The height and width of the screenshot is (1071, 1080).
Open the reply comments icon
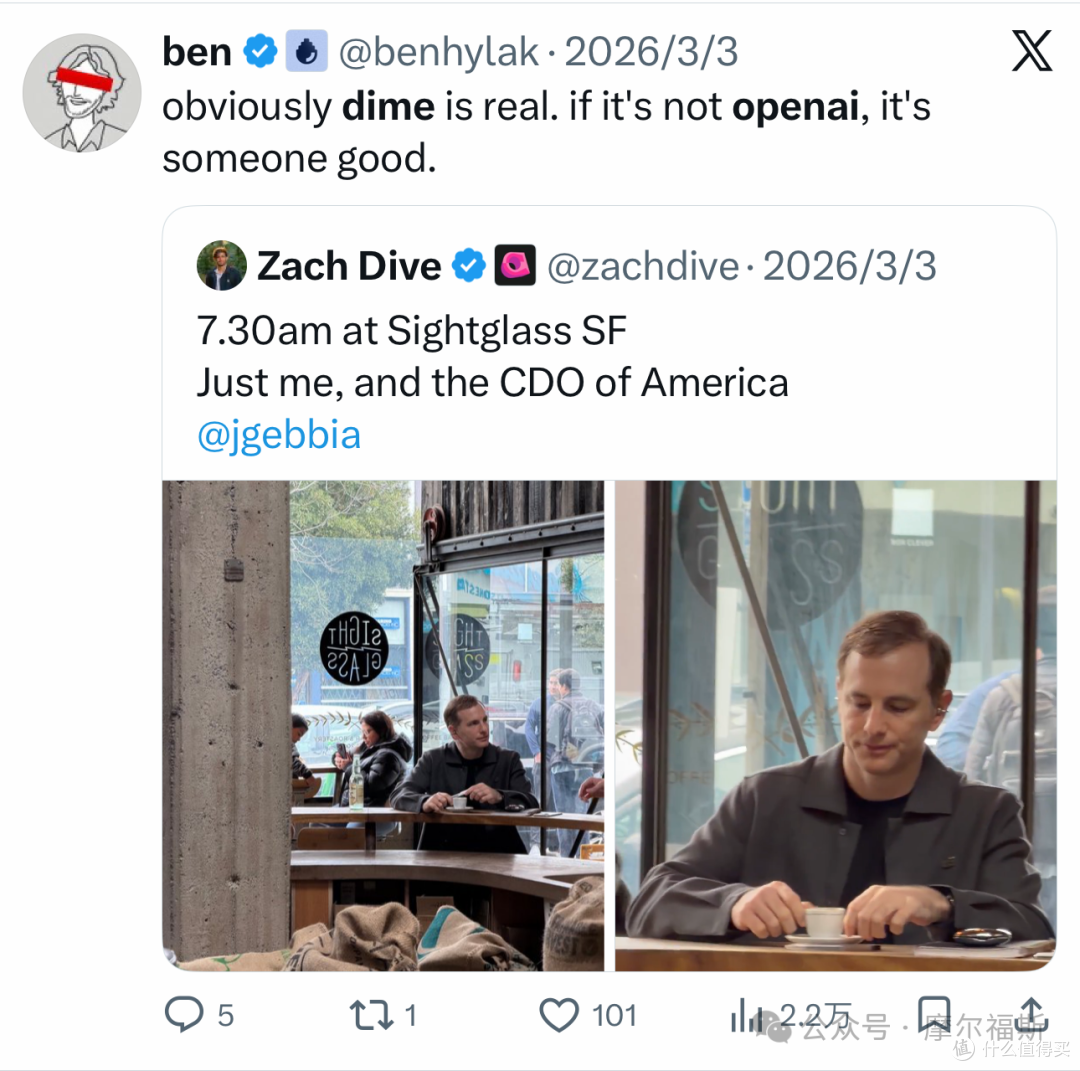184,1015
